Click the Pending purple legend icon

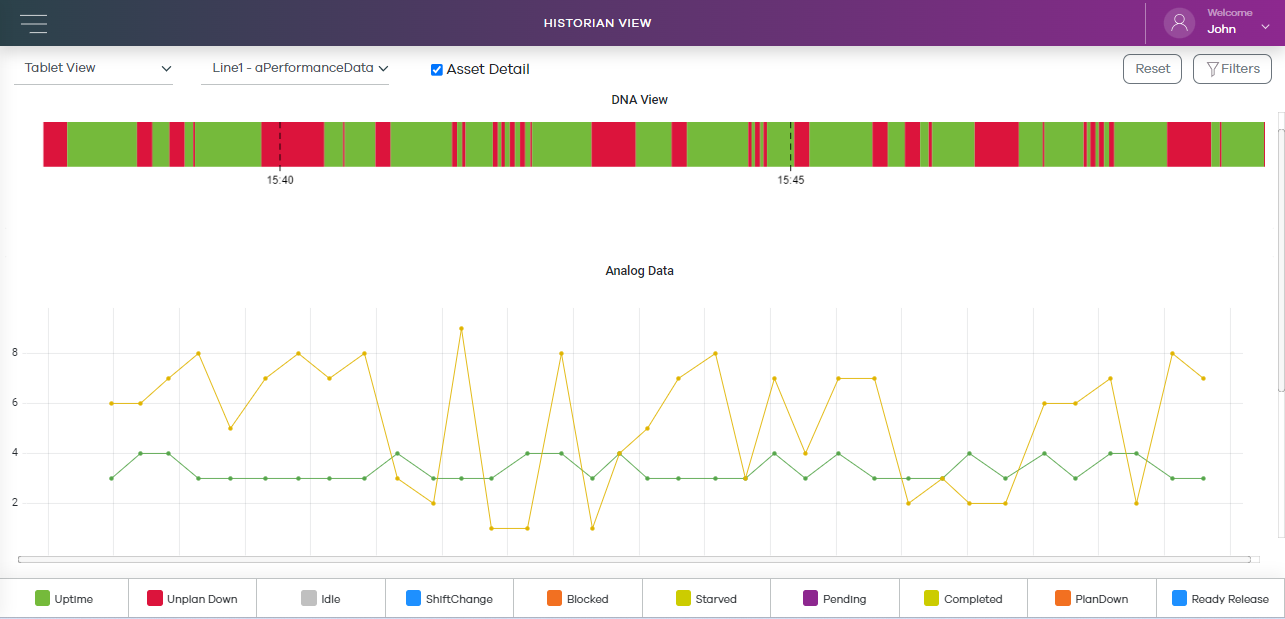tap(810, 599)
